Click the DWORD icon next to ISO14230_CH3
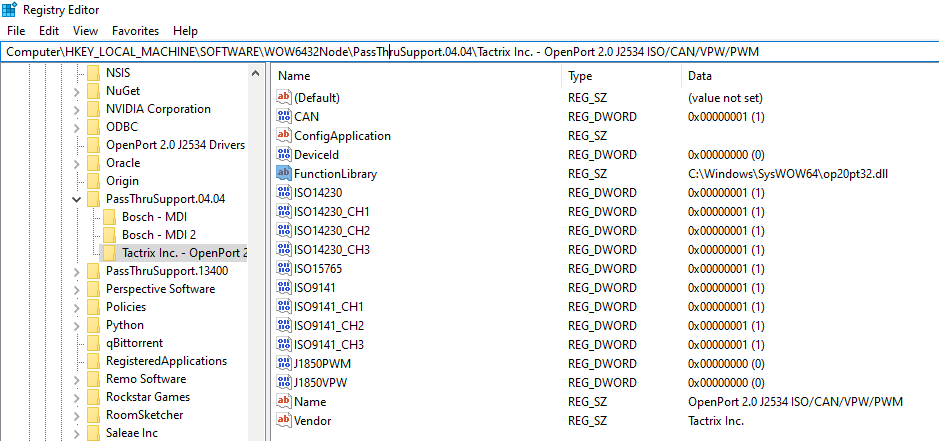Viewport: 939px width, 441px height. pyautogui.click(x=284, y=249)
